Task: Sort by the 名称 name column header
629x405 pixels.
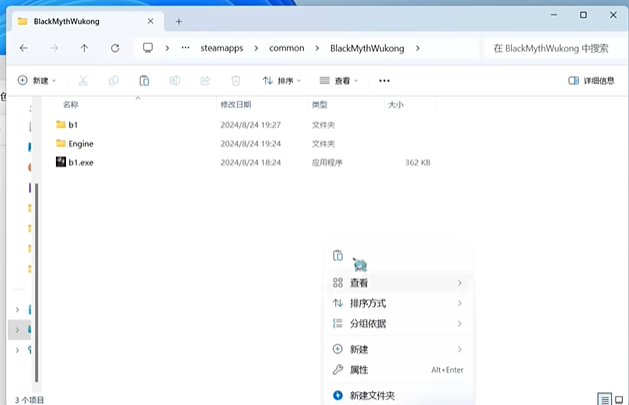Action: (71, 105)
